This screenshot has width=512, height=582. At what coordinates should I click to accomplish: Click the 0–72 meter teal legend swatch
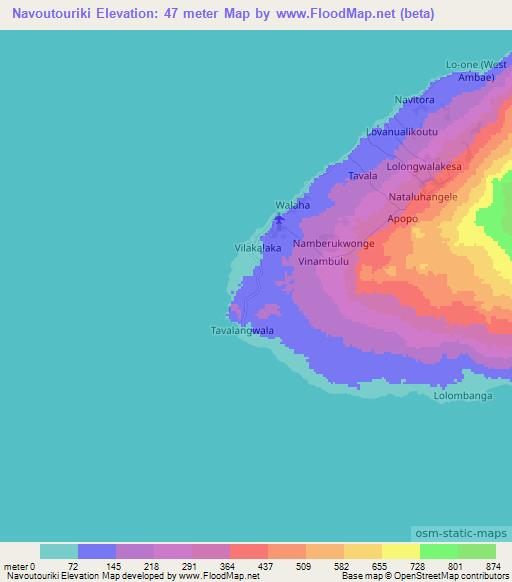(59, 552)
